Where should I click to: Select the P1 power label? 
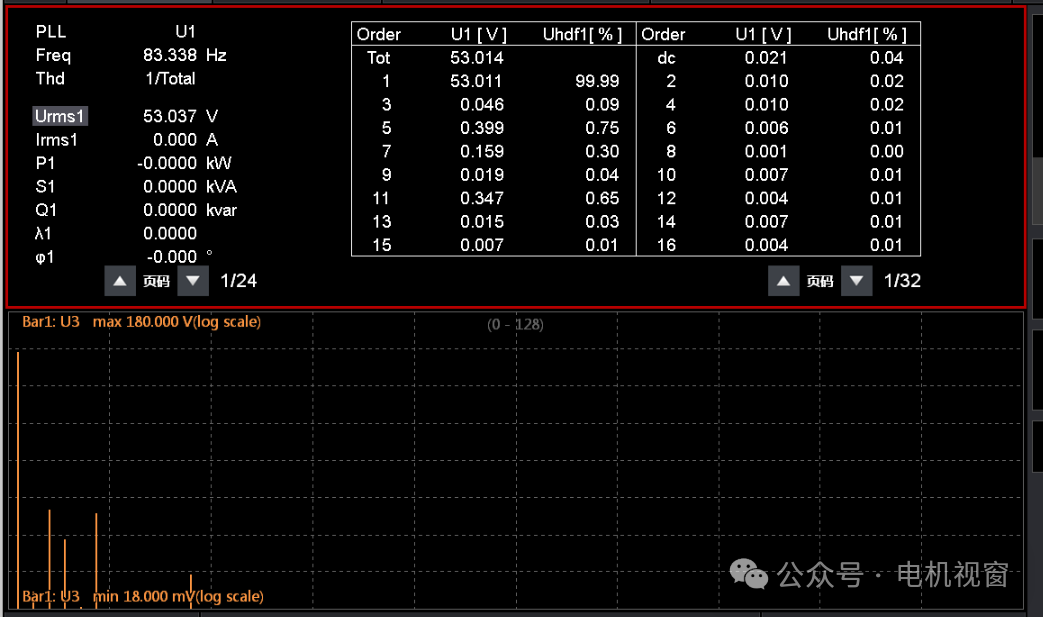point(45,163)
